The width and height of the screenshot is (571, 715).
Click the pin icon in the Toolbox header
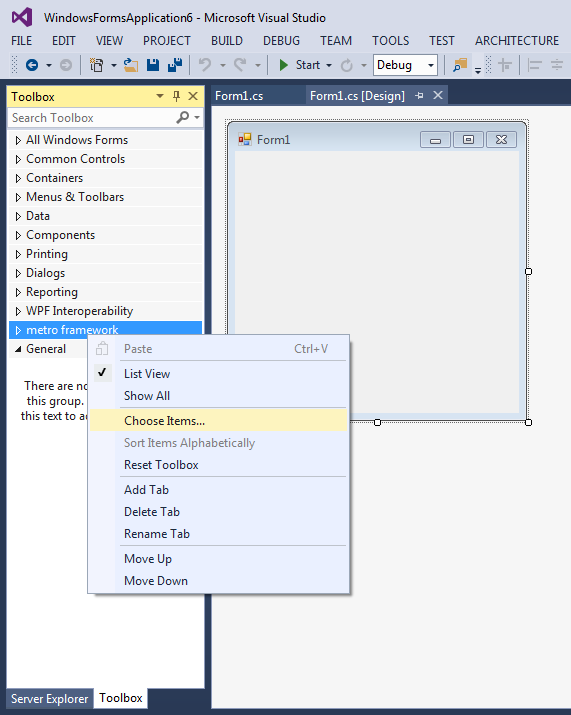176,96
